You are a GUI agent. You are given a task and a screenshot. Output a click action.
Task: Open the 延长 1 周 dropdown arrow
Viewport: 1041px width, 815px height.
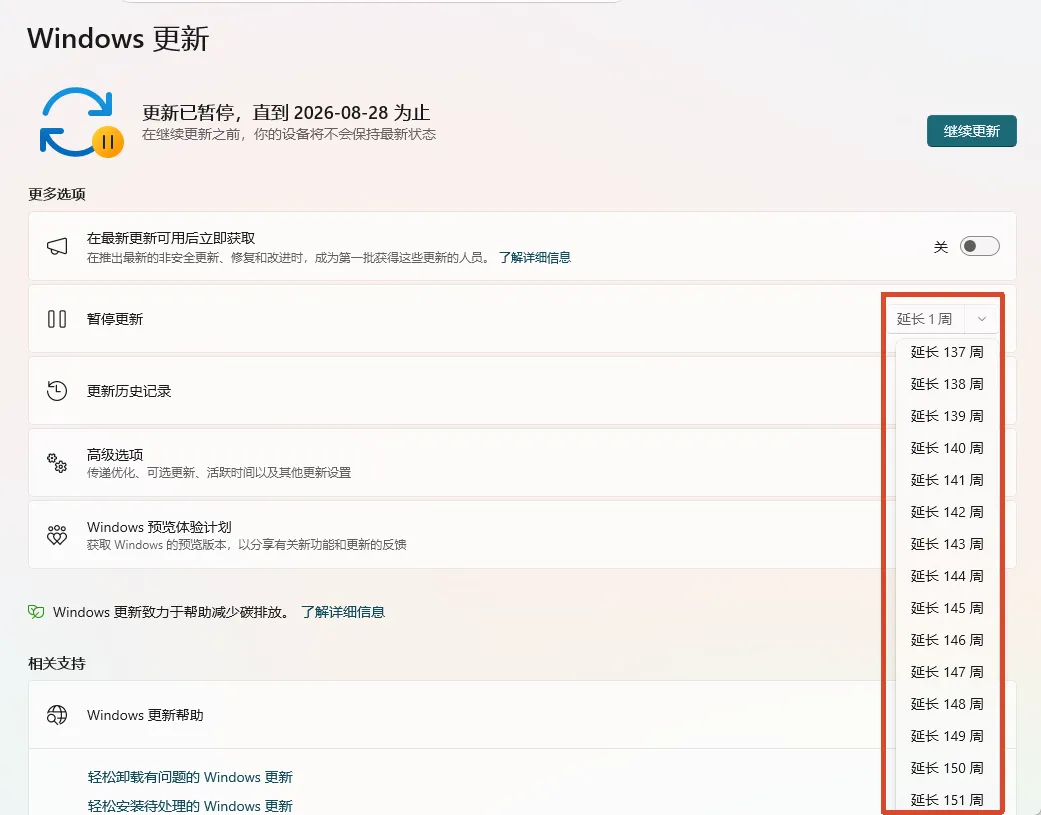click(x=981, y=319)
